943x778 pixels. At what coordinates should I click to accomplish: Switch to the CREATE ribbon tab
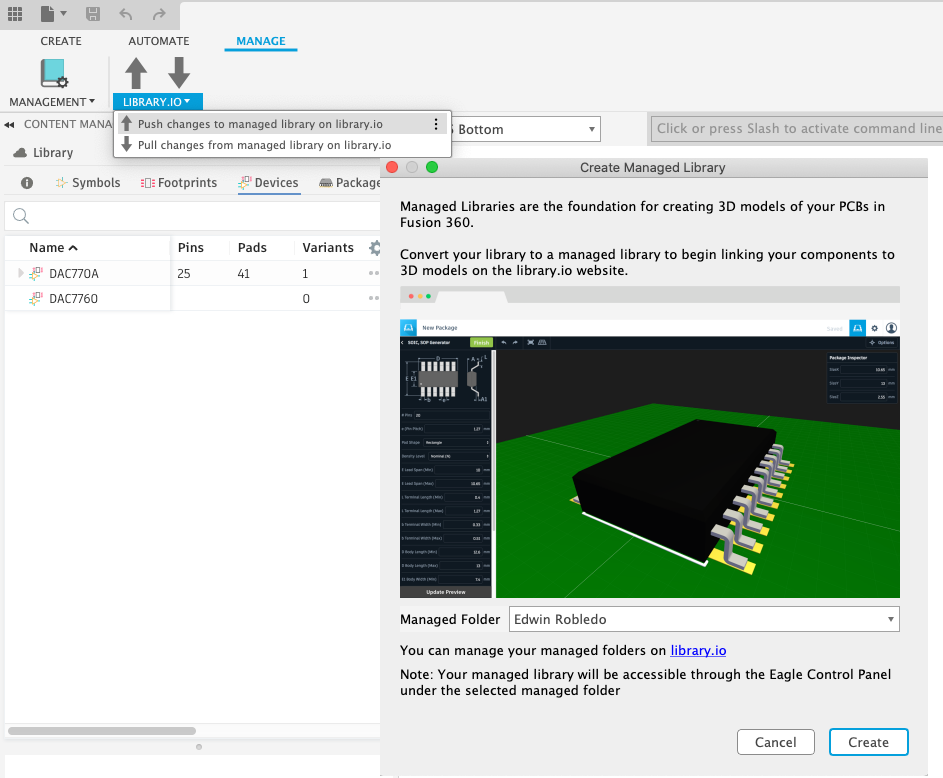[x=61, y=41]
